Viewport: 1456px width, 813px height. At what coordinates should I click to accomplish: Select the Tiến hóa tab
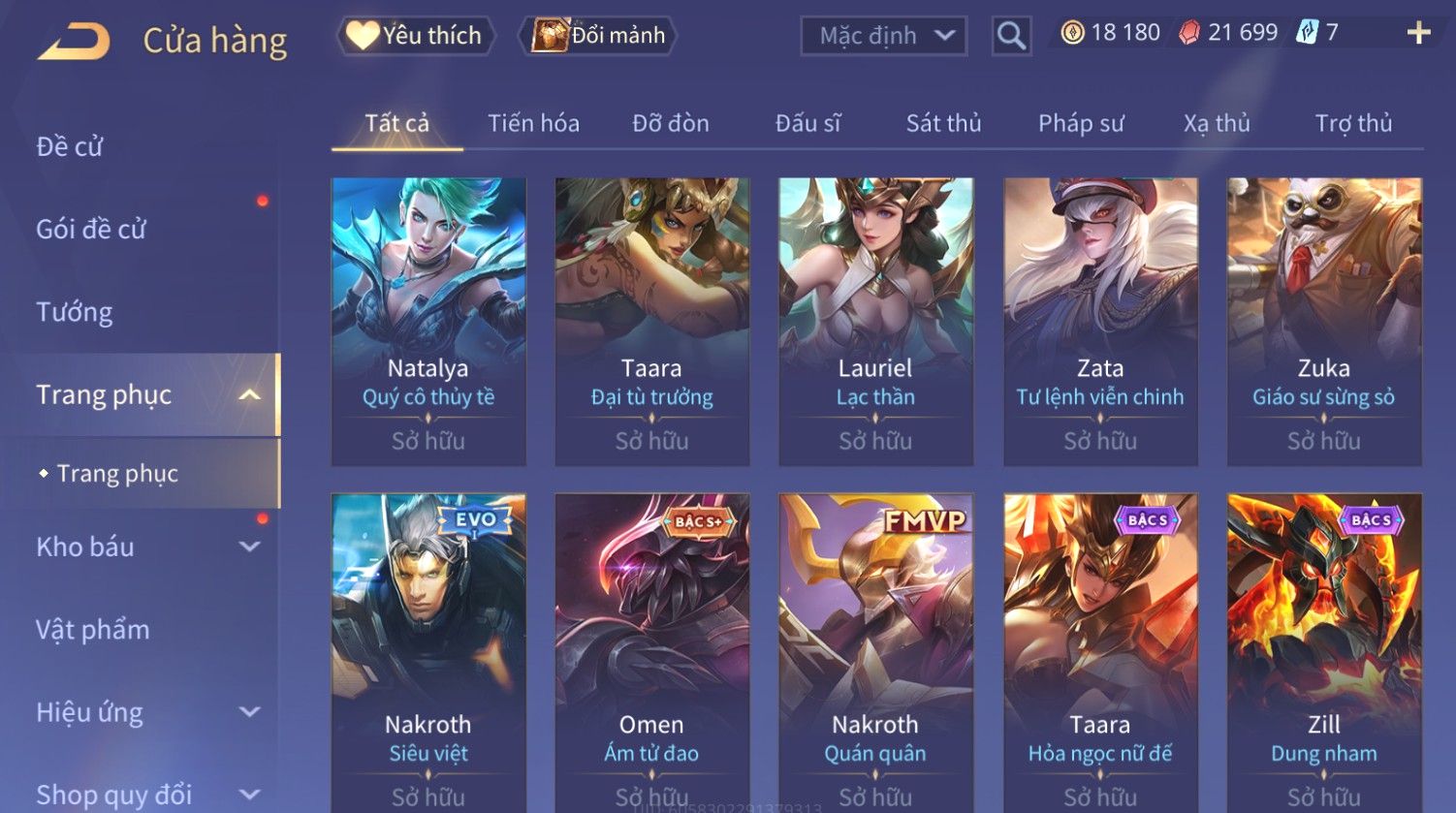[533, 123]
